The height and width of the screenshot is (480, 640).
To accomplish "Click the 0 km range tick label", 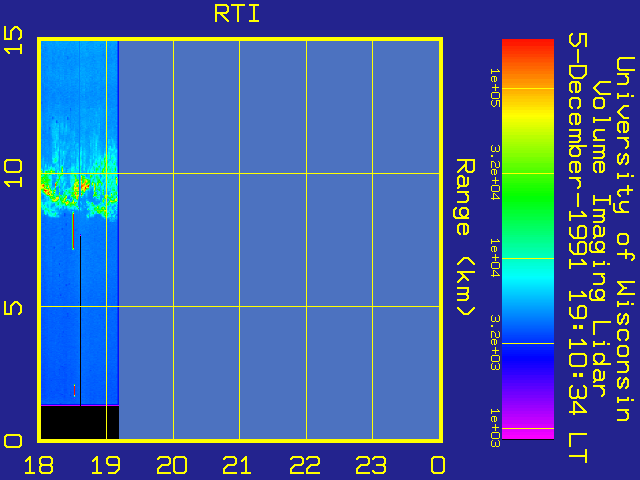I will [x=13, y=441].
